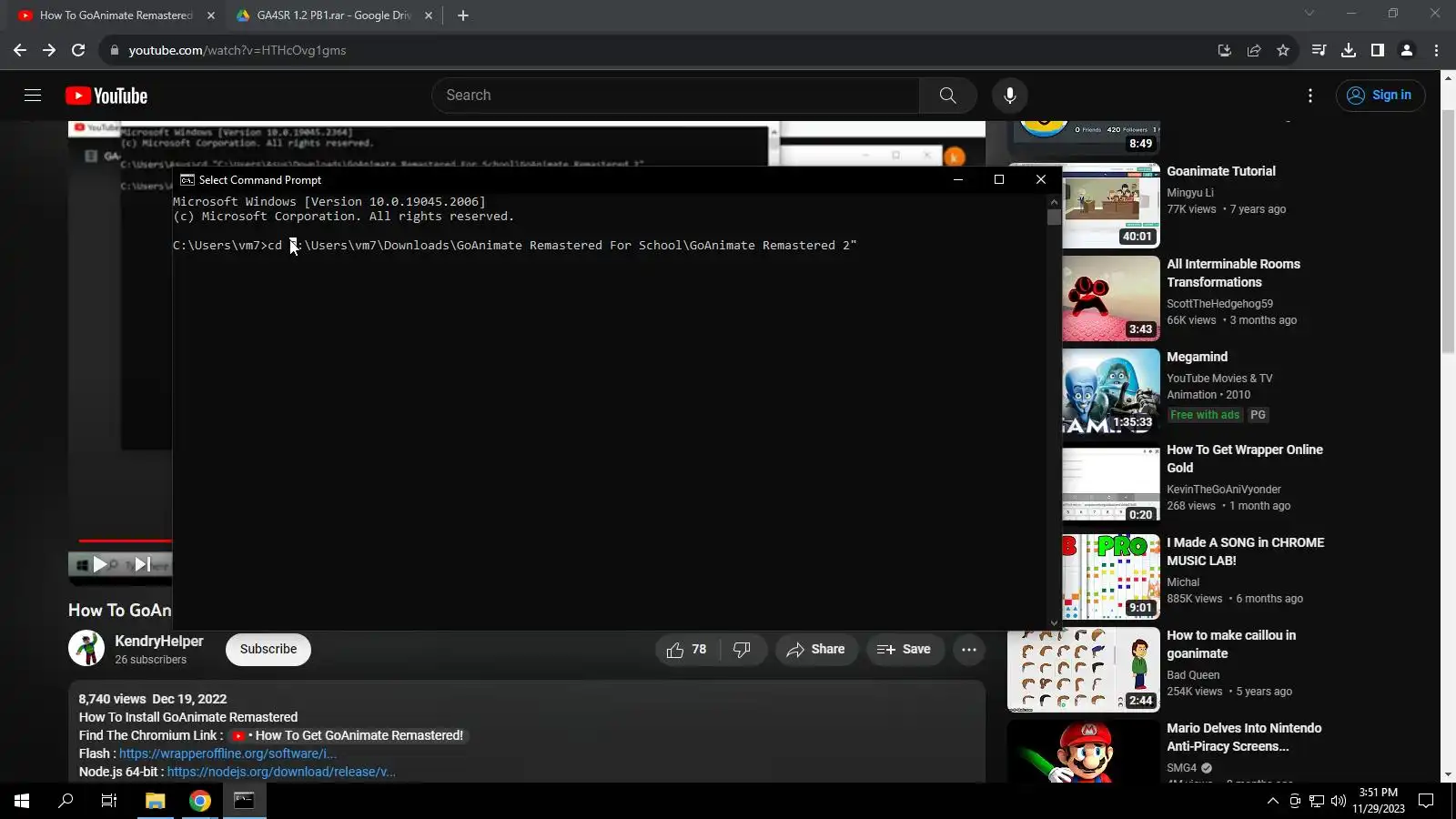This screenshot has width=1456, height=819.
Task: Open YouTube settings three-dot menu
Action: point(1310,96)
